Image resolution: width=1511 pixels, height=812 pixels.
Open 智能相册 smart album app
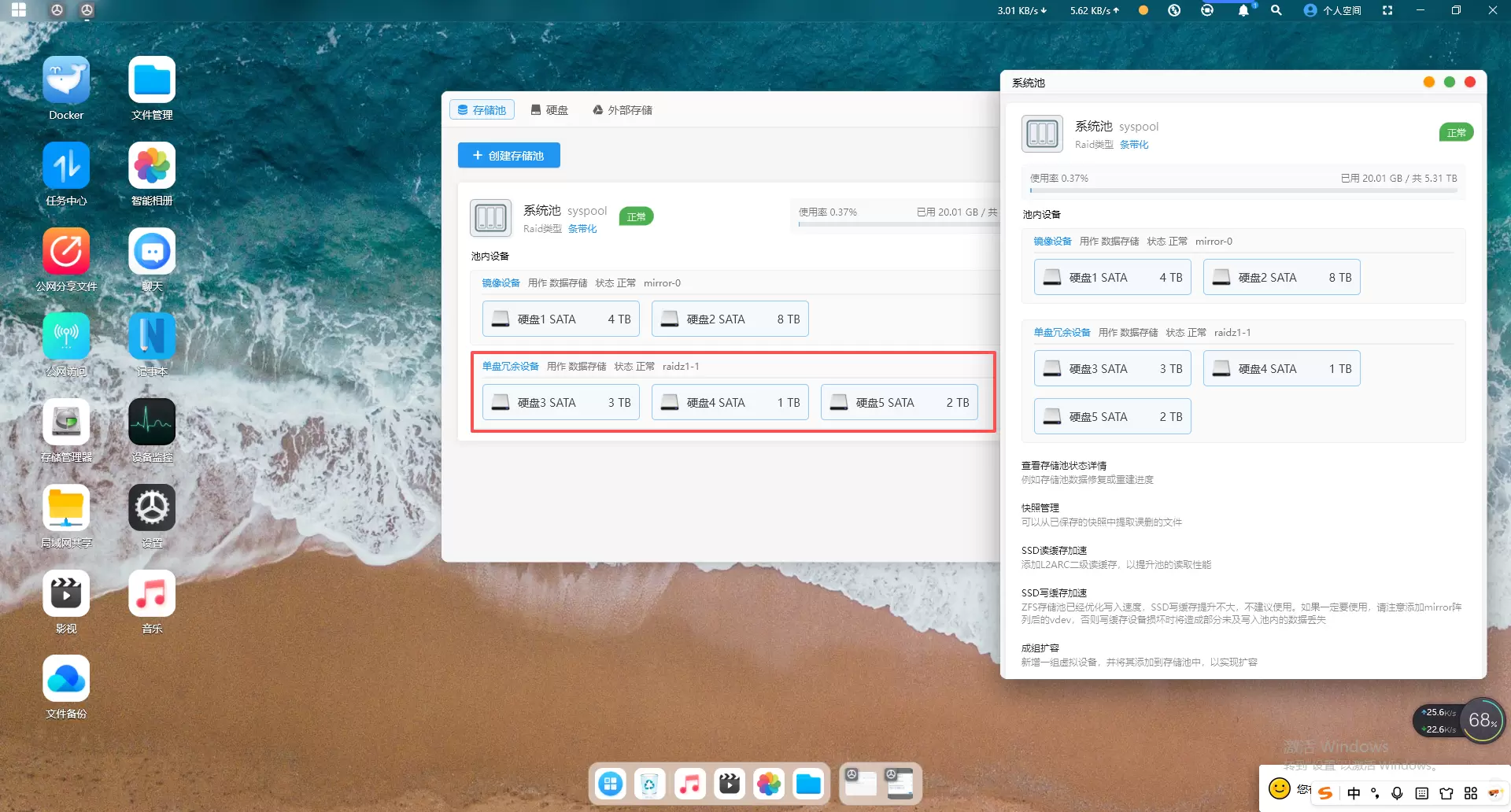pyautogui.click(x=152, y=166)
